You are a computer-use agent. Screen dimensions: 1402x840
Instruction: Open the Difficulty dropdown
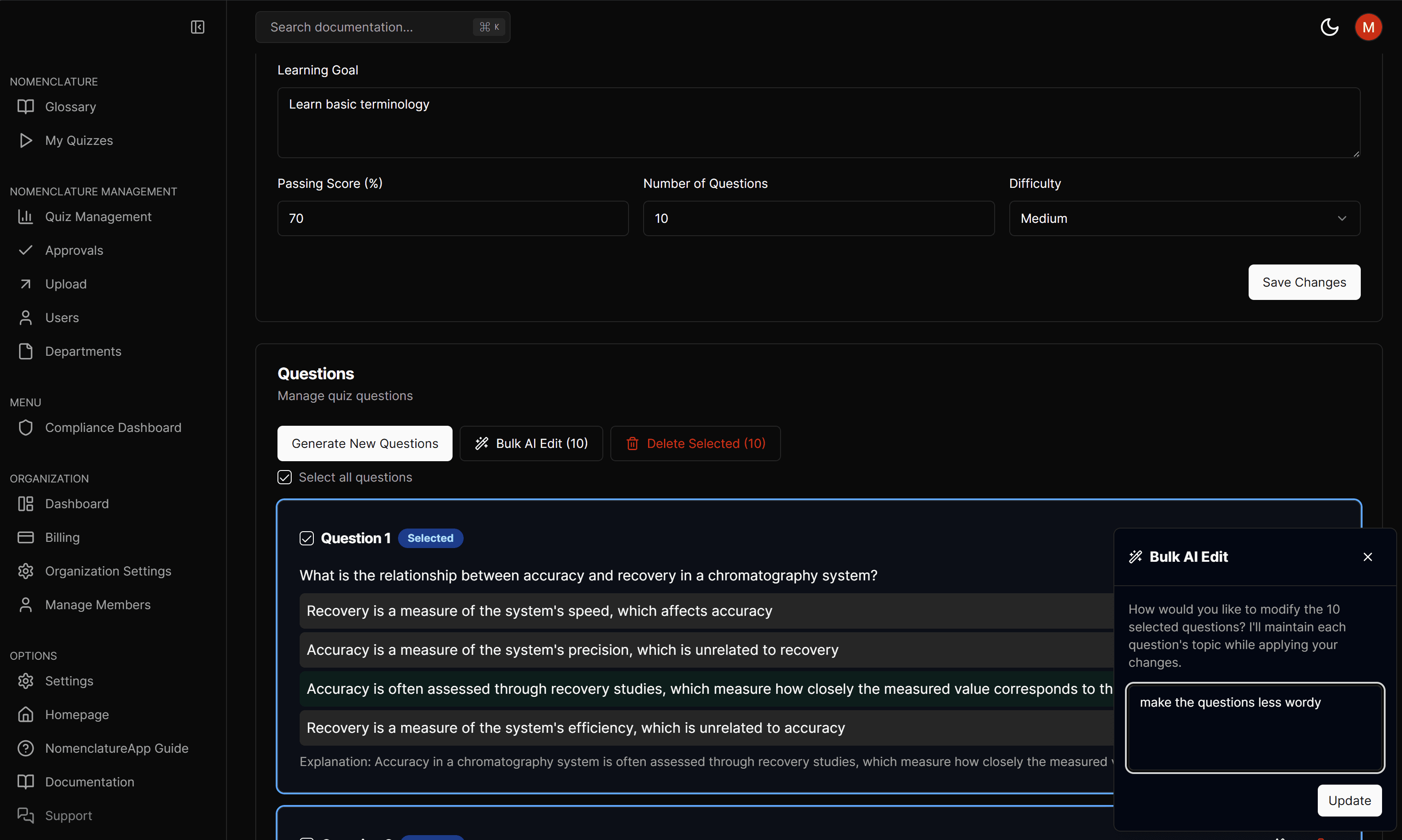pos(1184,218)
